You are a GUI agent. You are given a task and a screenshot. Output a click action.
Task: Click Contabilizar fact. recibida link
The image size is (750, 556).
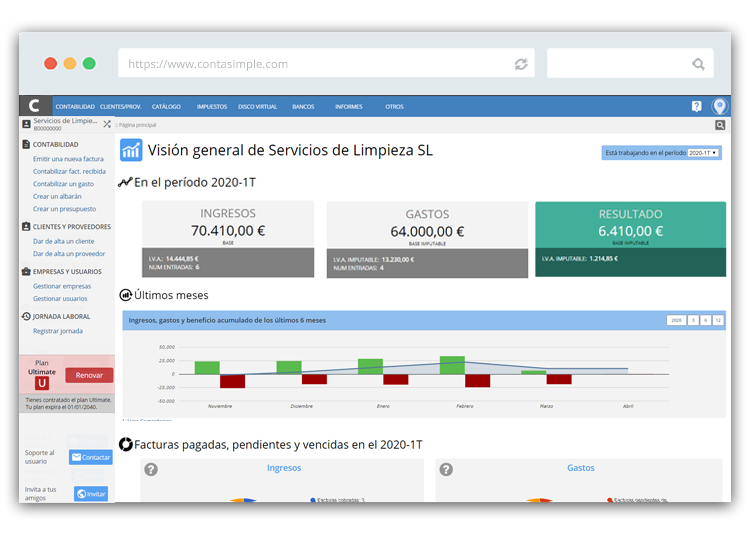tap(69, 171)
